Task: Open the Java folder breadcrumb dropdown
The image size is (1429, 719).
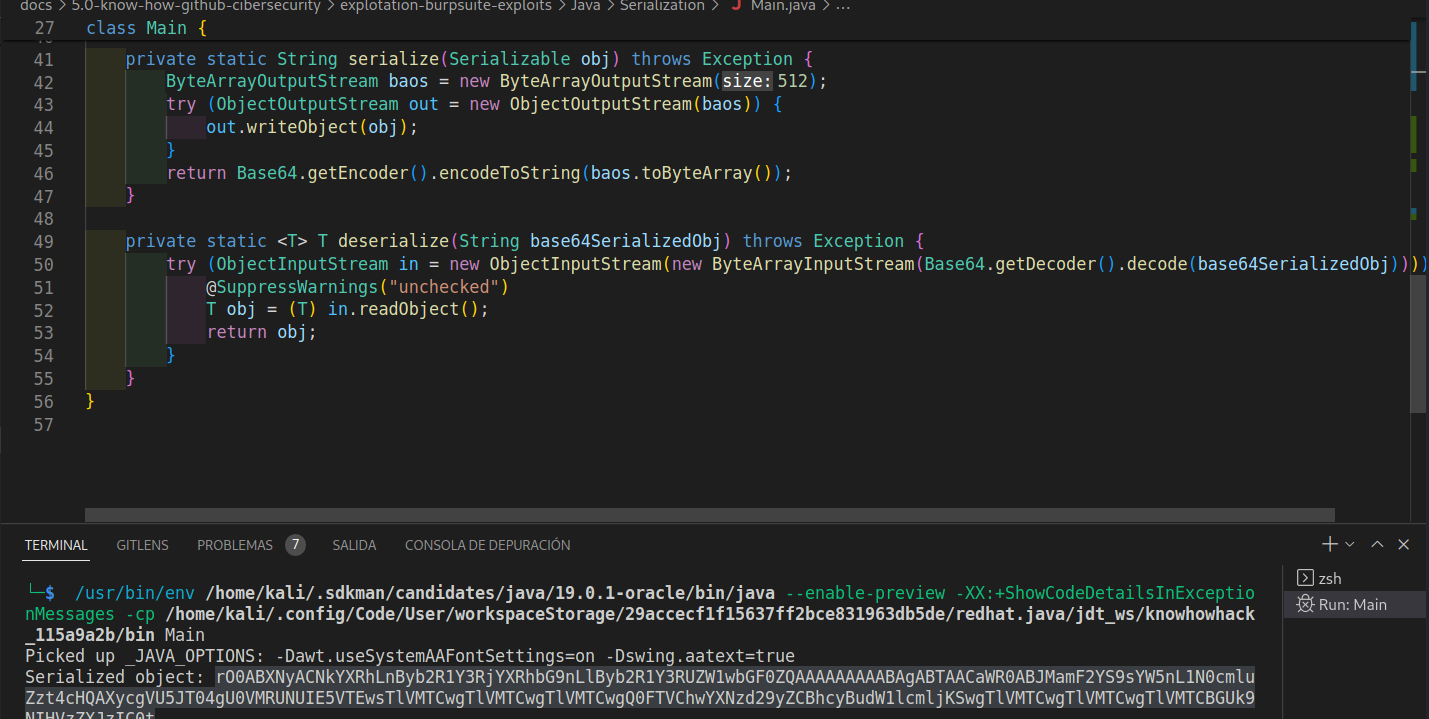Action: tap(585, 6)
